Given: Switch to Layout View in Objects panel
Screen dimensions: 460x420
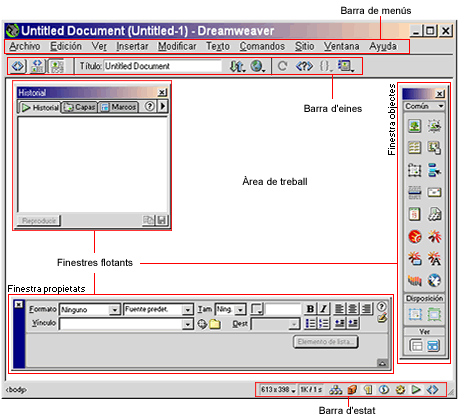Looking at the screenshot, I should point(433,346).
